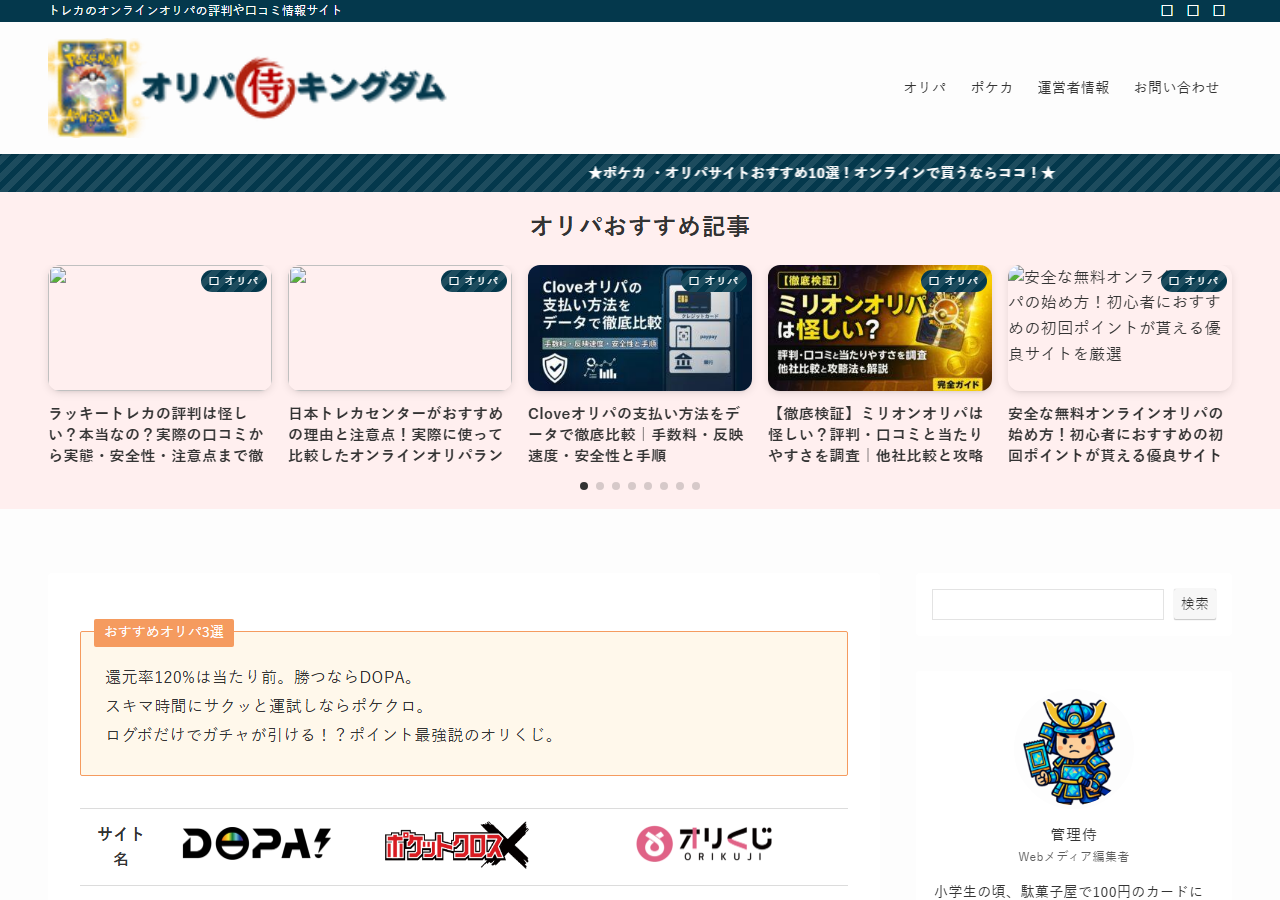Click オリパ tag on 日本トレカセンター card
The height and width of the screenshot is (900, 1280).
coord(474,281)
